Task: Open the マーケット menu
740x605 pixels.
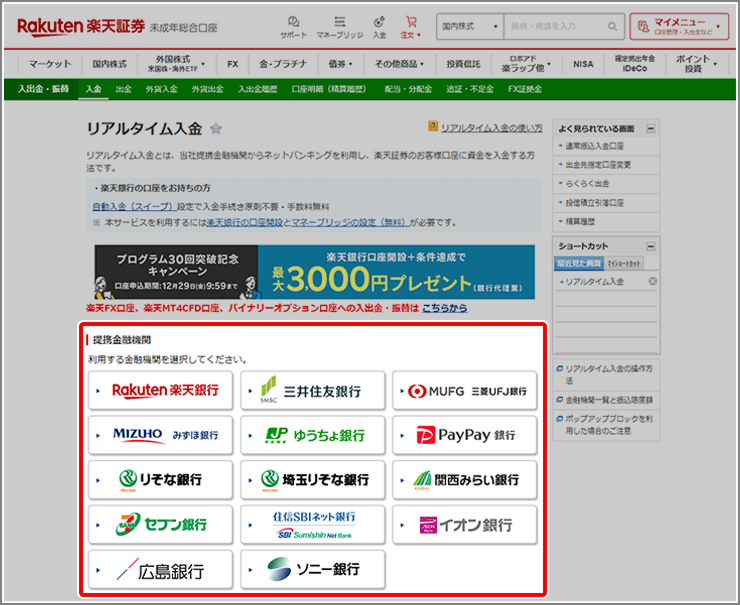Action: [x=50, y=64]
